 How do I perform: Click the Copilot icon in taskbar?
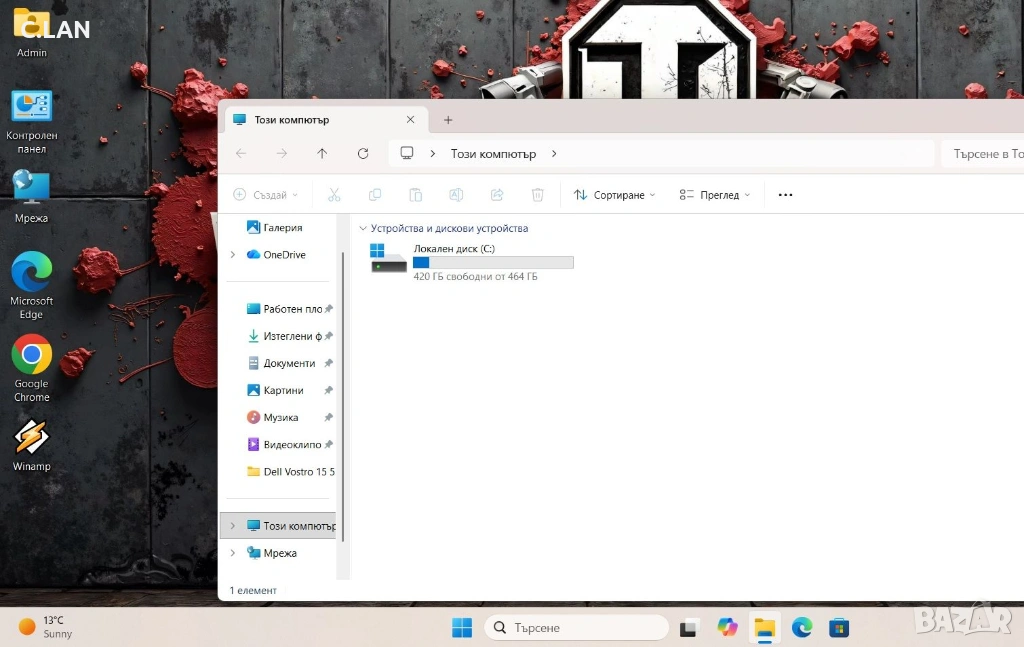727,628
